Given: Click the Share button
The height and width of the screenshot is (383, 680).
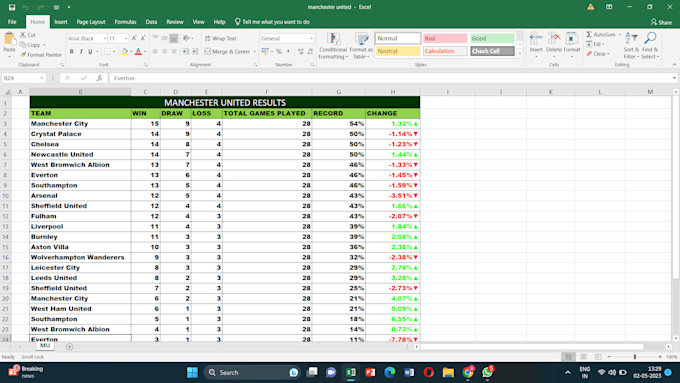Looking at the screenshot, I should (661, 22).
